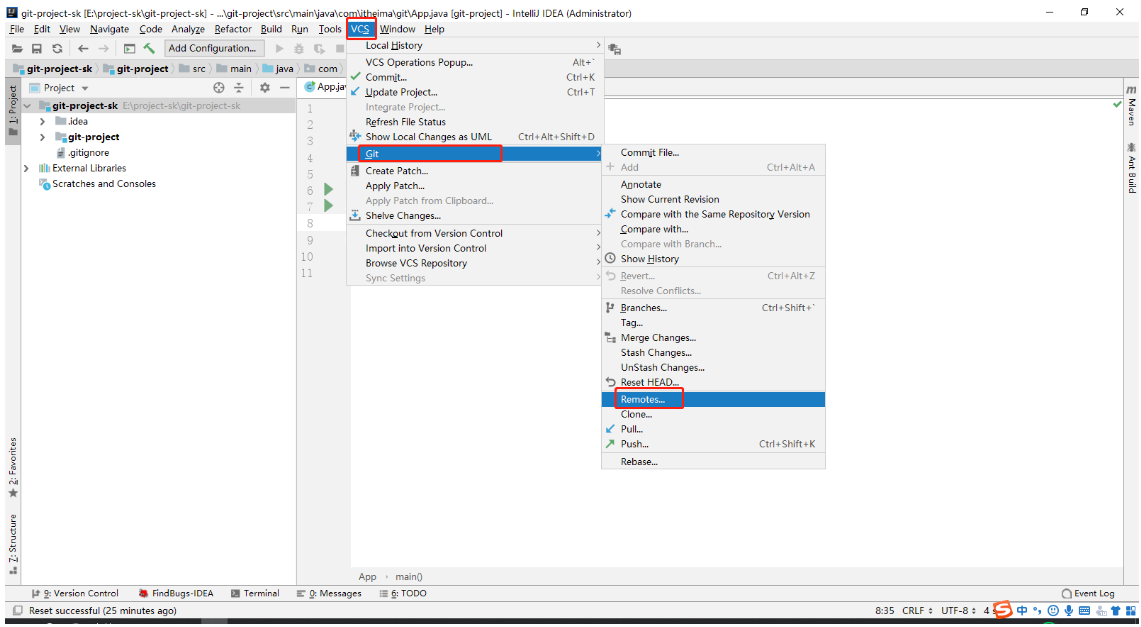The height and width of the screenshot is (627, 1141).
Task: Click the src breadcrumb in navigation bar
Action: (193, 68)
